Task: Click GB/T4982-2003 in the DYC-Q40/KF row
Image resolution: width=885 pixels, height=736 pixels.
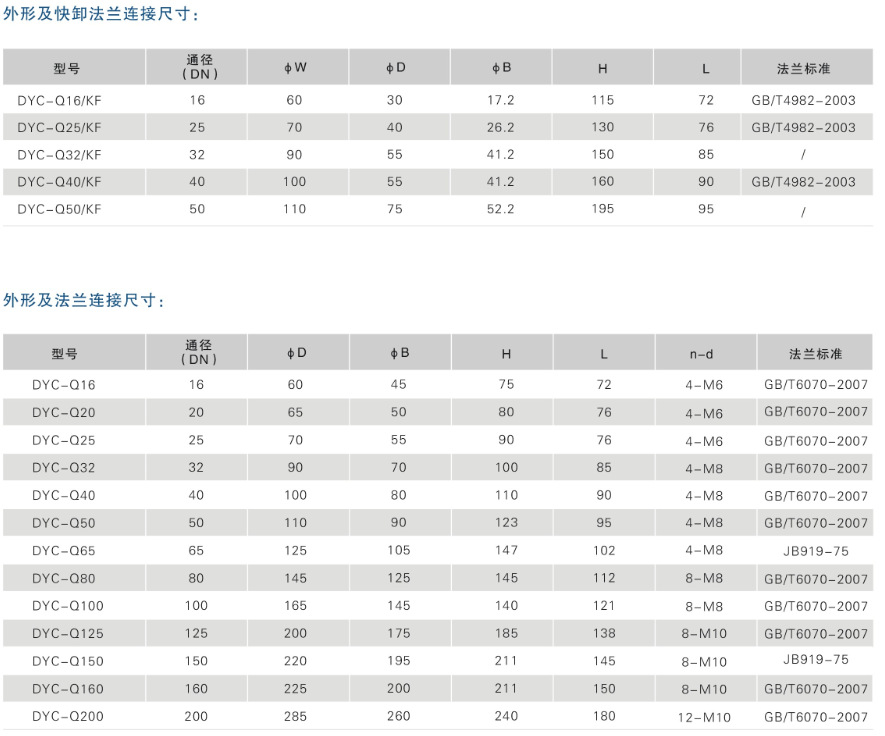Action: 803,182
